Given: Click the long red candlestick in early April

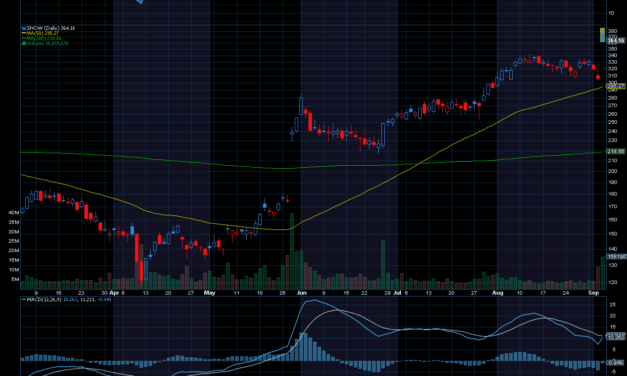Looking at the screenshot, I should pos(136,248).
